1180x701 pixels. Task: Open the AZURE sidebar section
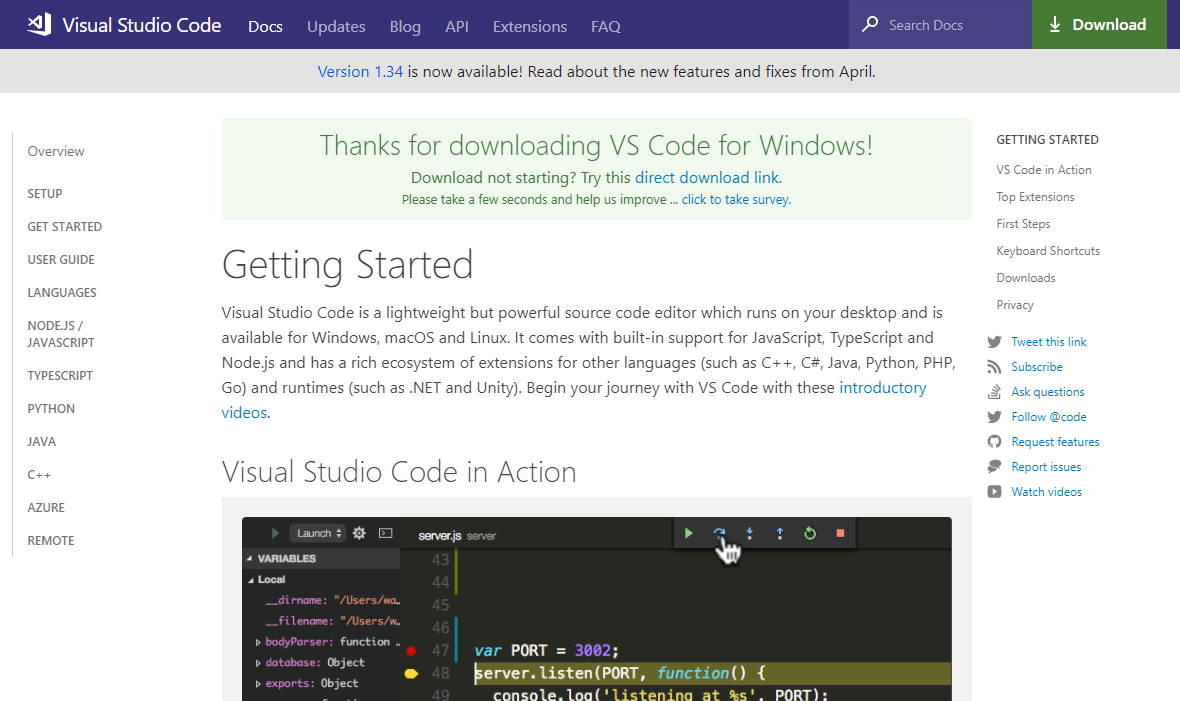(x=46, y=507)
